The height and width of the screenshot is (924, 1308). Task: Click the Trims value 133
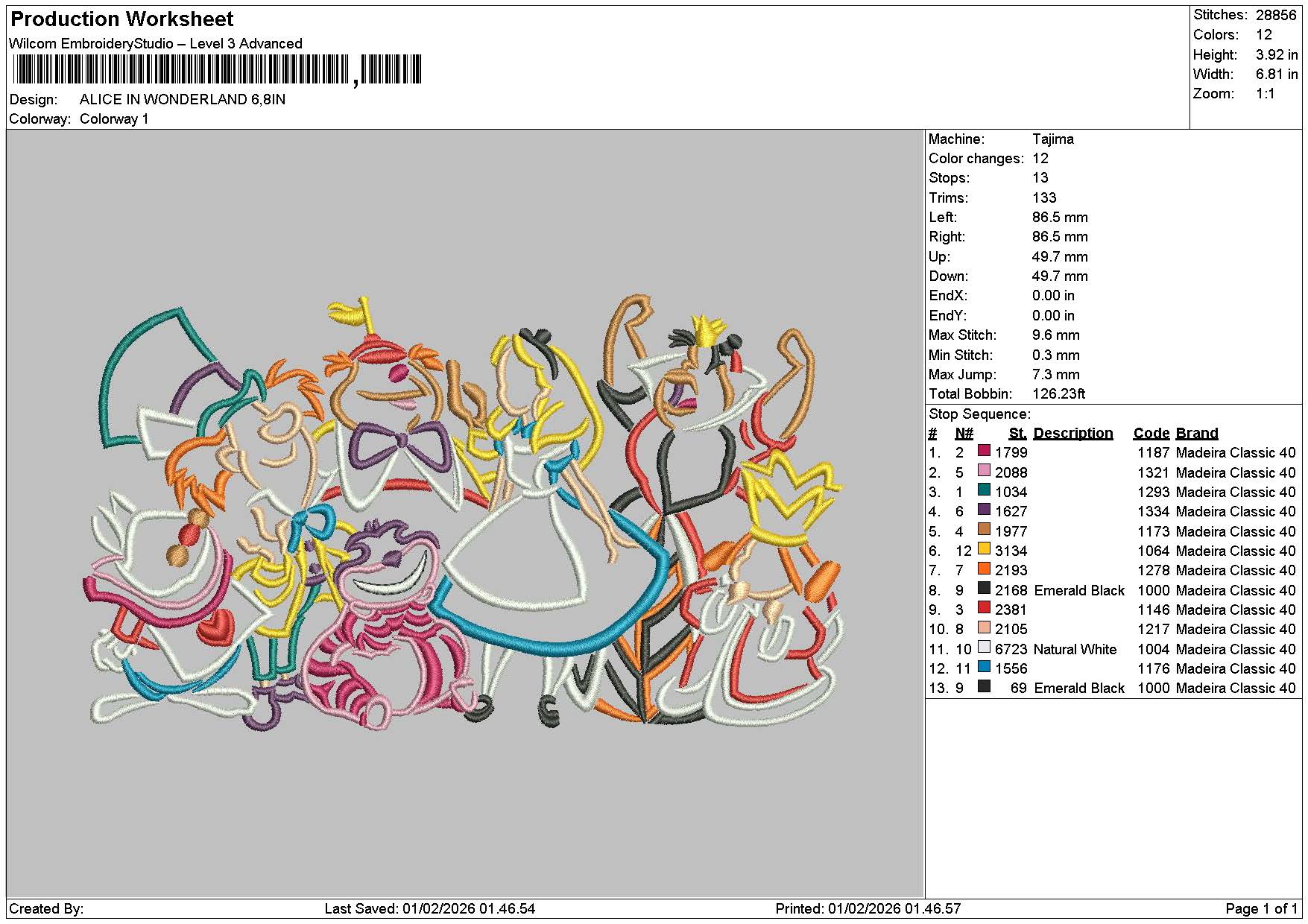click(x=1044, y=197)
